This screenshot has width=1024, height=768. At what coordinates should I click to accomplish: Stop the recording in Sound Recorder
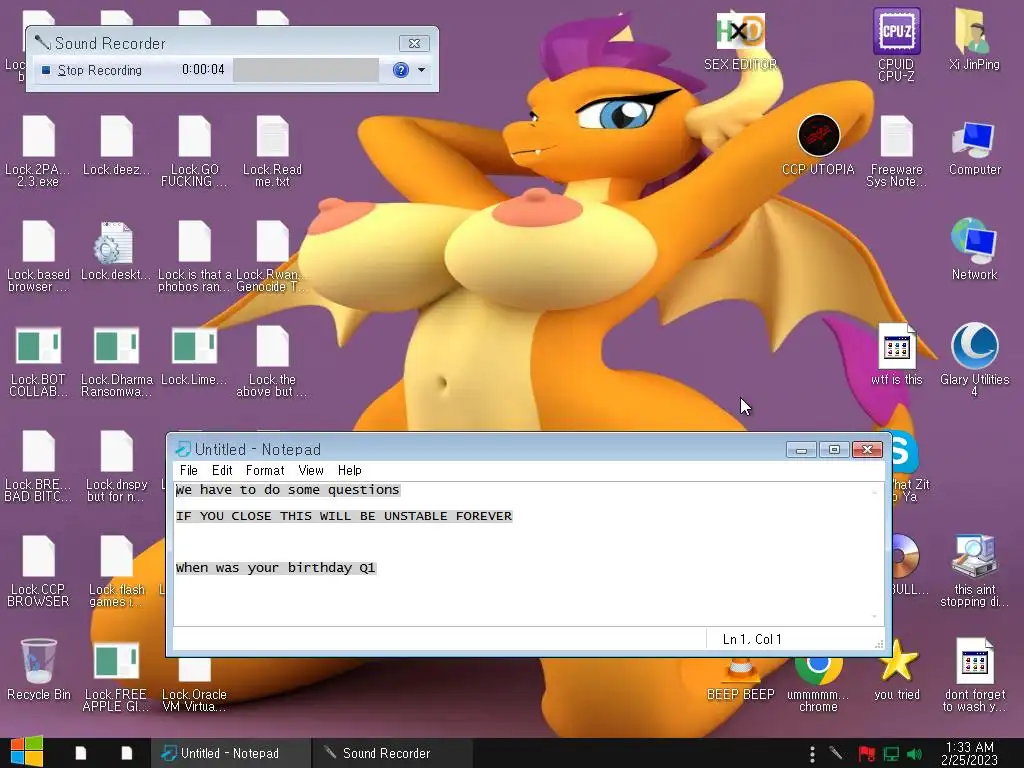click(x=91, y=70)
